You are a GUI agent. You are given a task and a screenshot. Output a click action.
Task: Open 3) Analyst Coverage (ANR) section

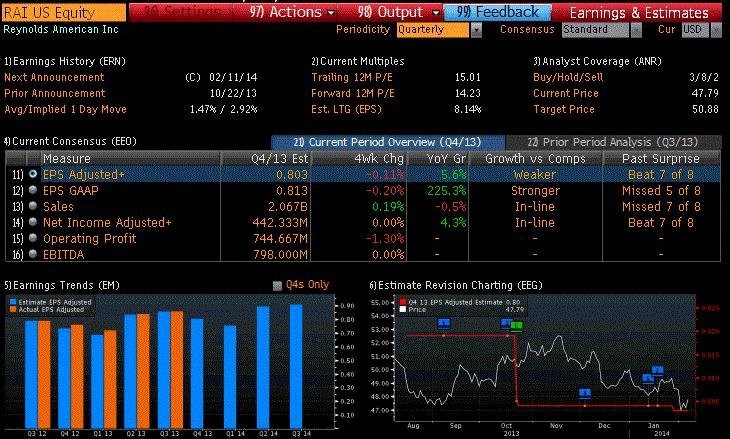click(x=597, y=61)
